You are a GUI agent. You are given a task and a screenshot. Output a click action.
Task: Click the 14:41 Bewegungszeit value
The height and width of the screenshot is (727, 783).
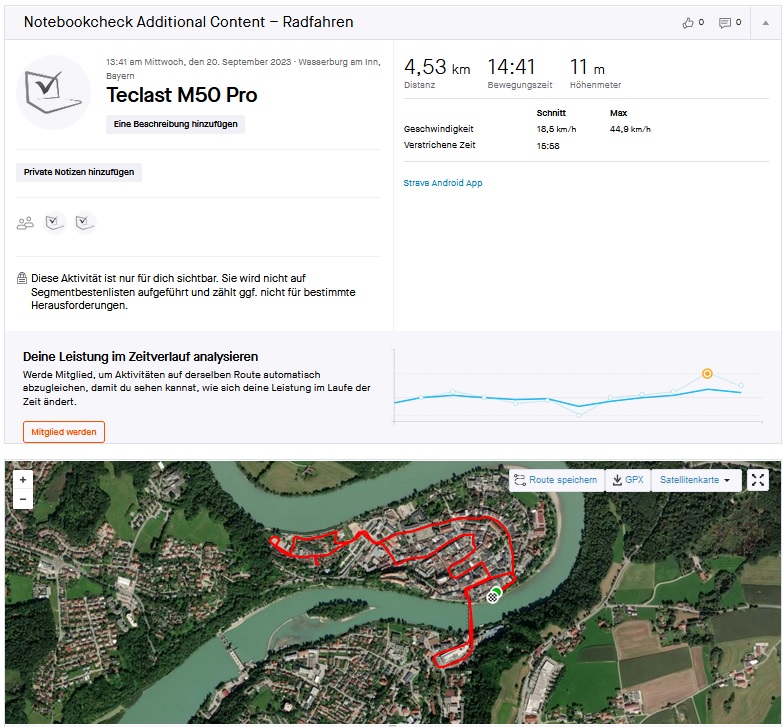point(511,67)
